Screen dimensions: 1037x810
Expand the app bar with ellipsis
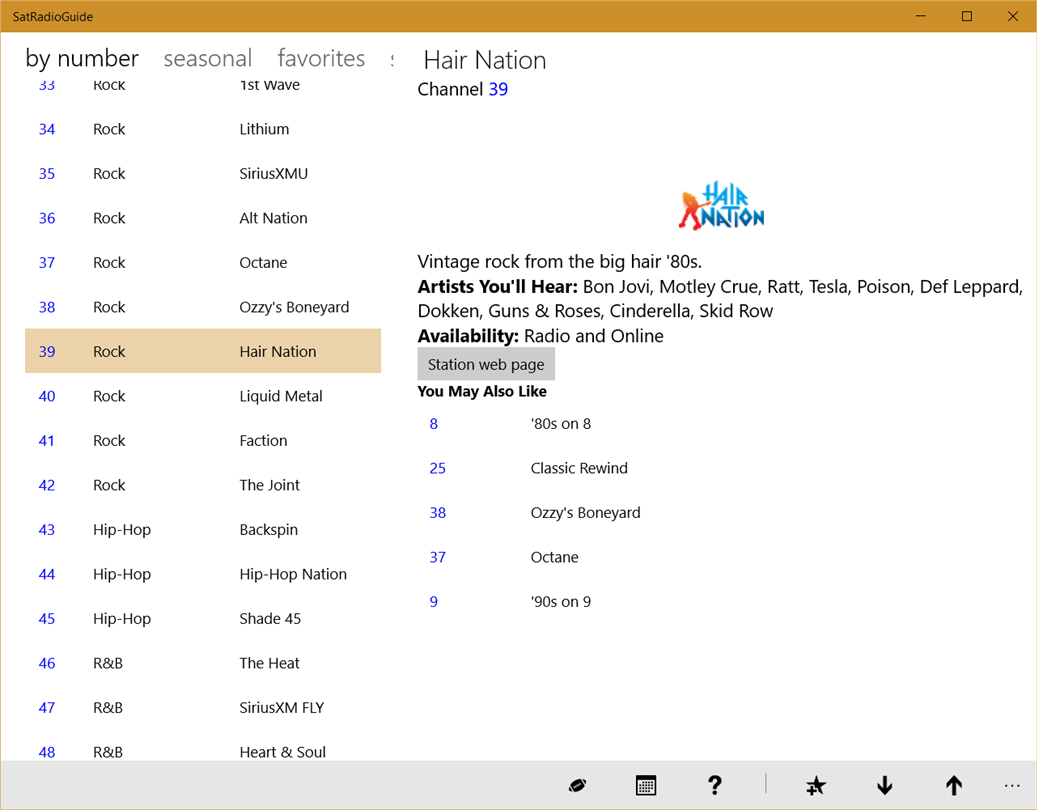pos(1012,786)
